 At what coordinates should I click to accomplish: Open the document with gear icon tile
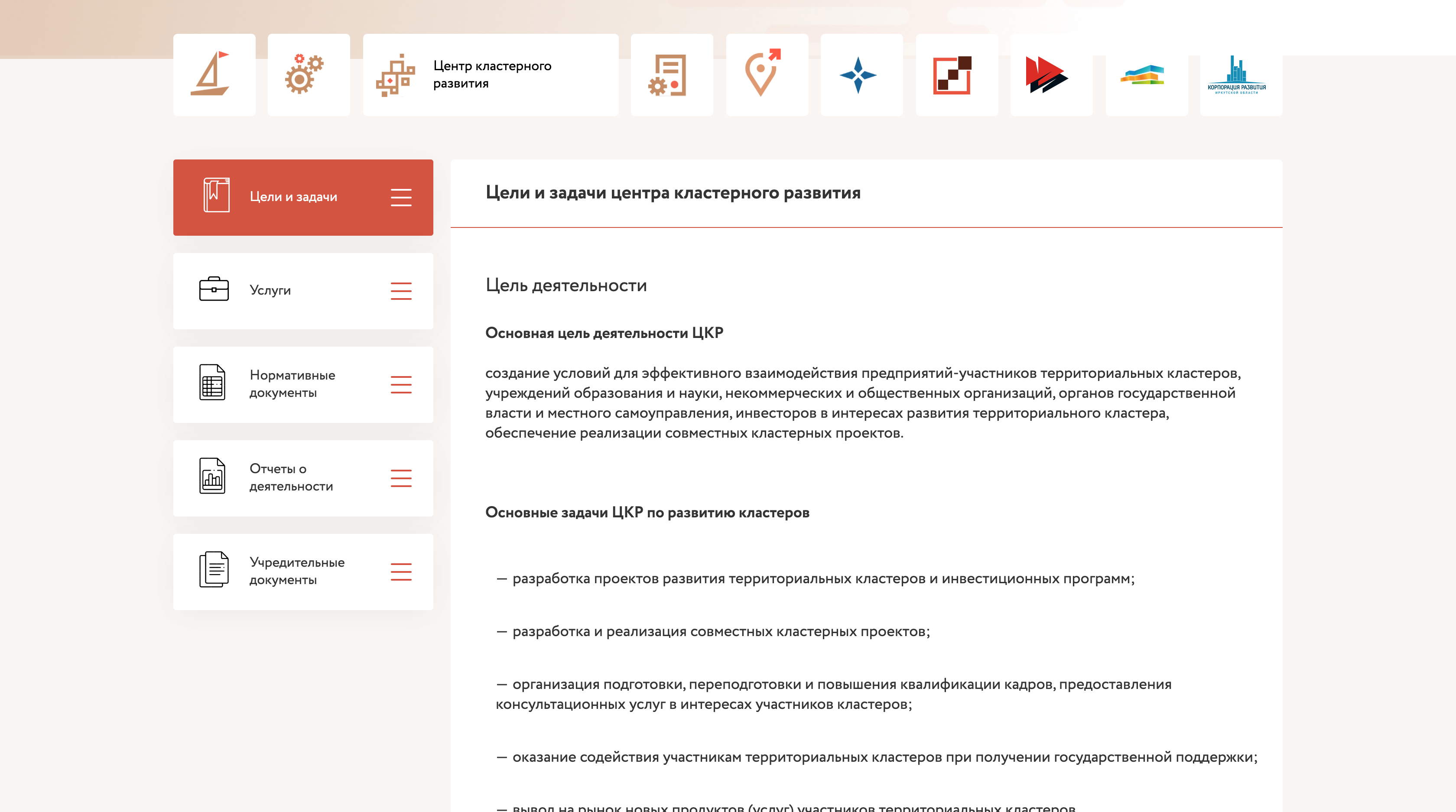672,75
